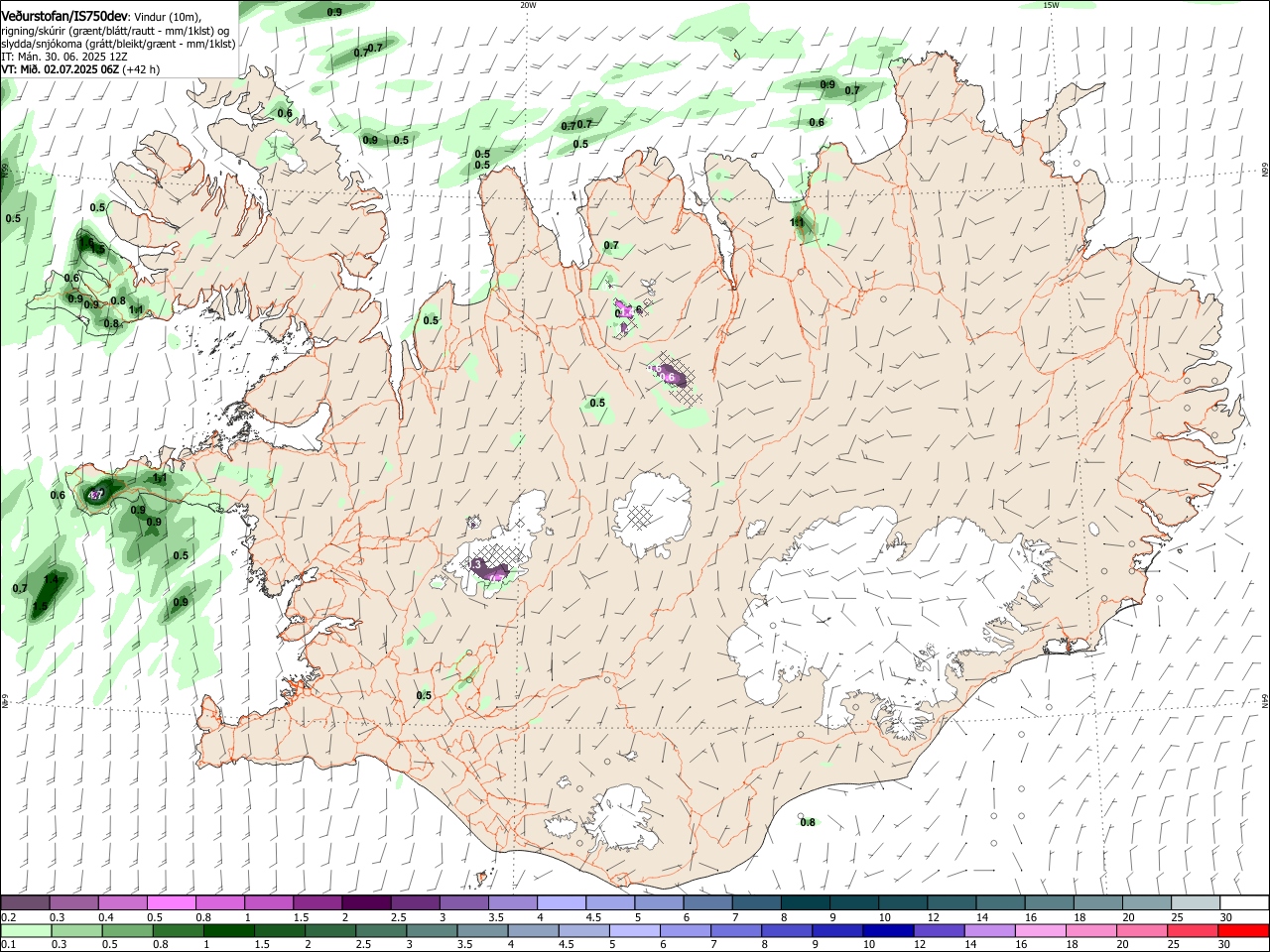Click the 'IT: Mán. 30. 06. 2025 12Z' timestamp

coord(64,57)
